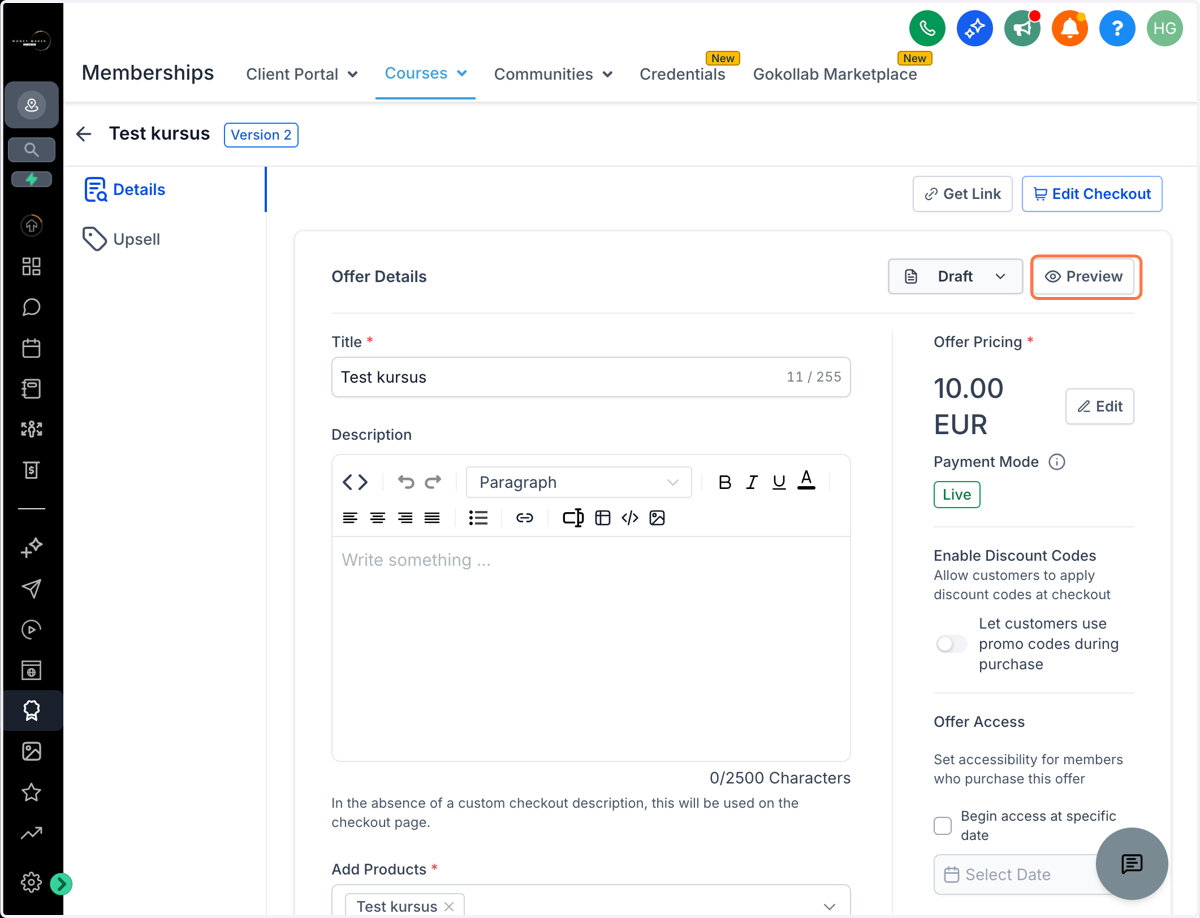This screenshot has width=1200, height=918.
Task: Open the Paragraph style dropdown
Action: click(x=579, y=482)
